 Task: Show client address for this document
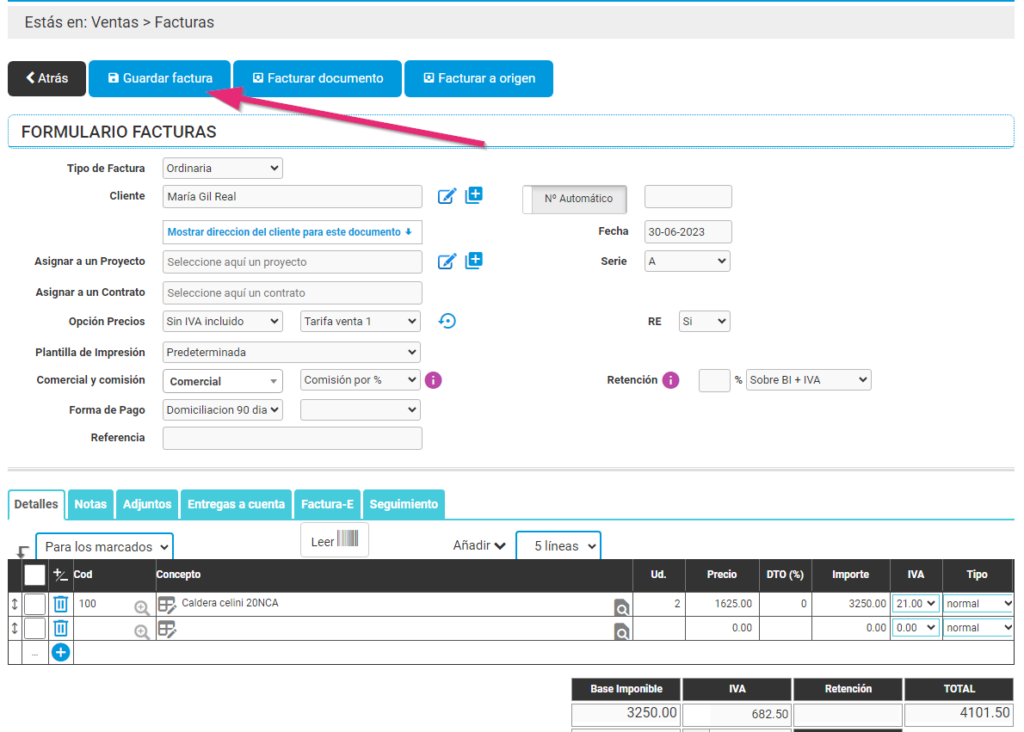[x=291, y=231]
